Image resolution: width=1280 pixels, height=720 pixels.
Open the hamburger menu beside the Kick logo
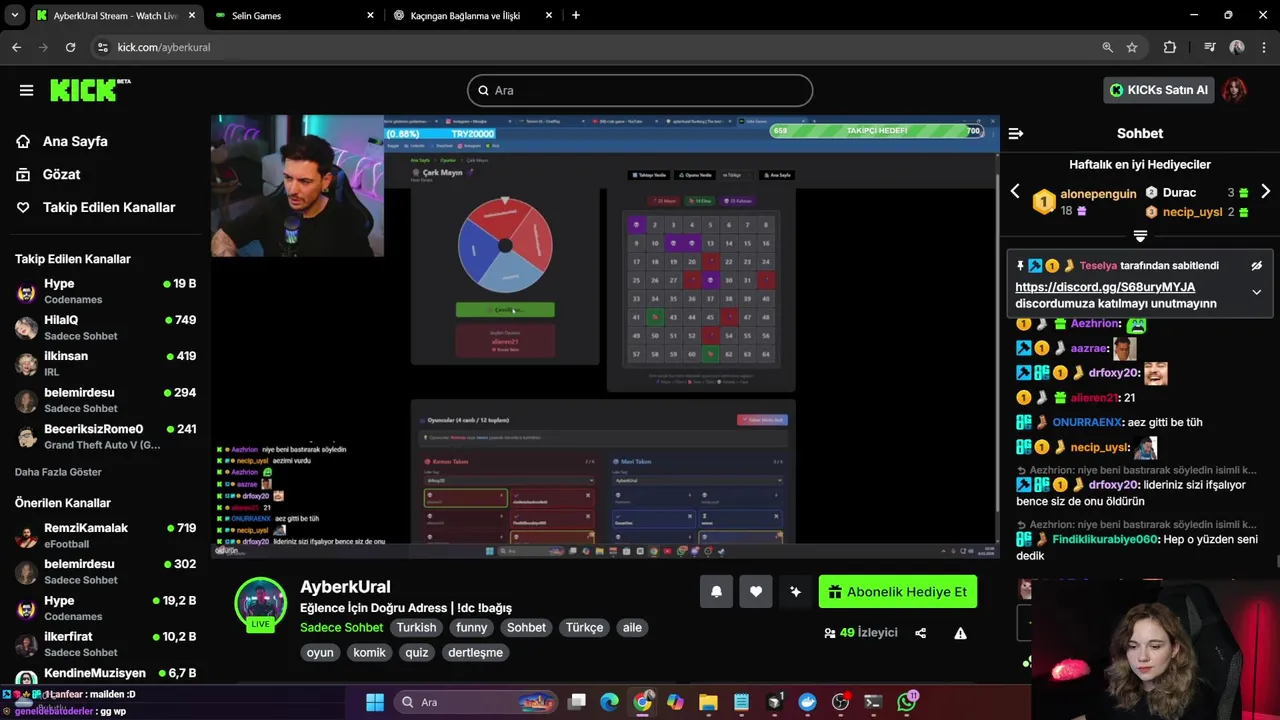26,90
